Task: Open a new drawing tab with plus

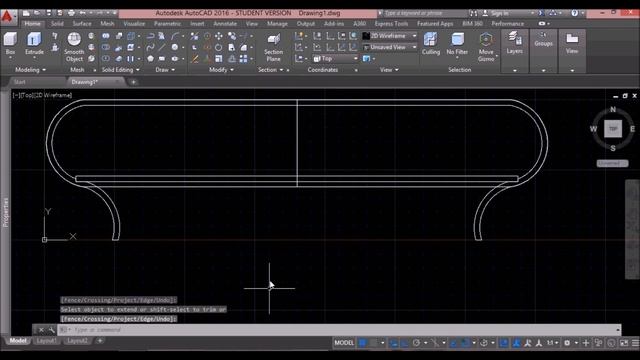Action: point(133,82)
